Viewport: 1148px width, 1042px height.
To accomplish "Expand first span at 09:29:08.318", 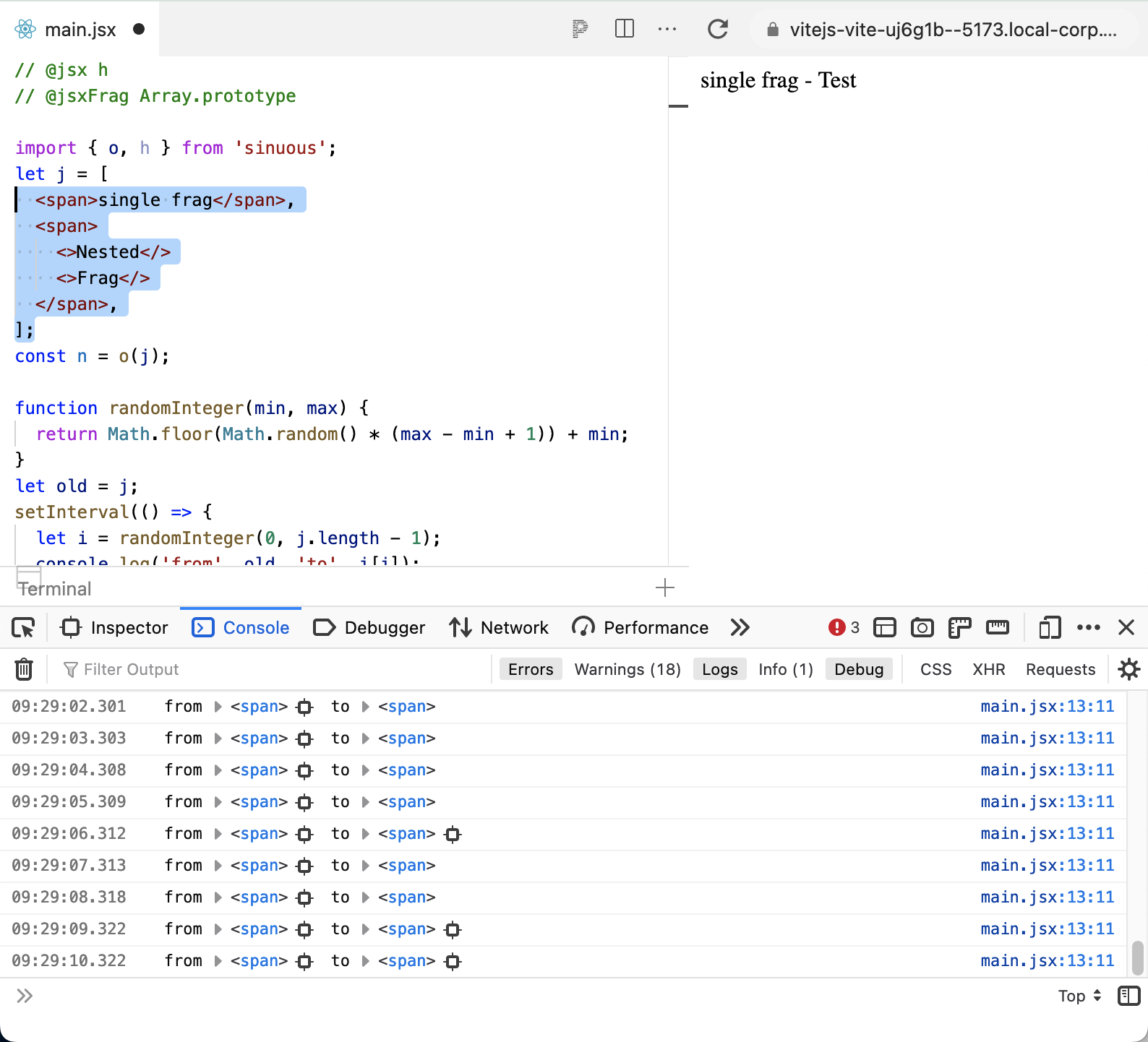I will tap(218, 897).
